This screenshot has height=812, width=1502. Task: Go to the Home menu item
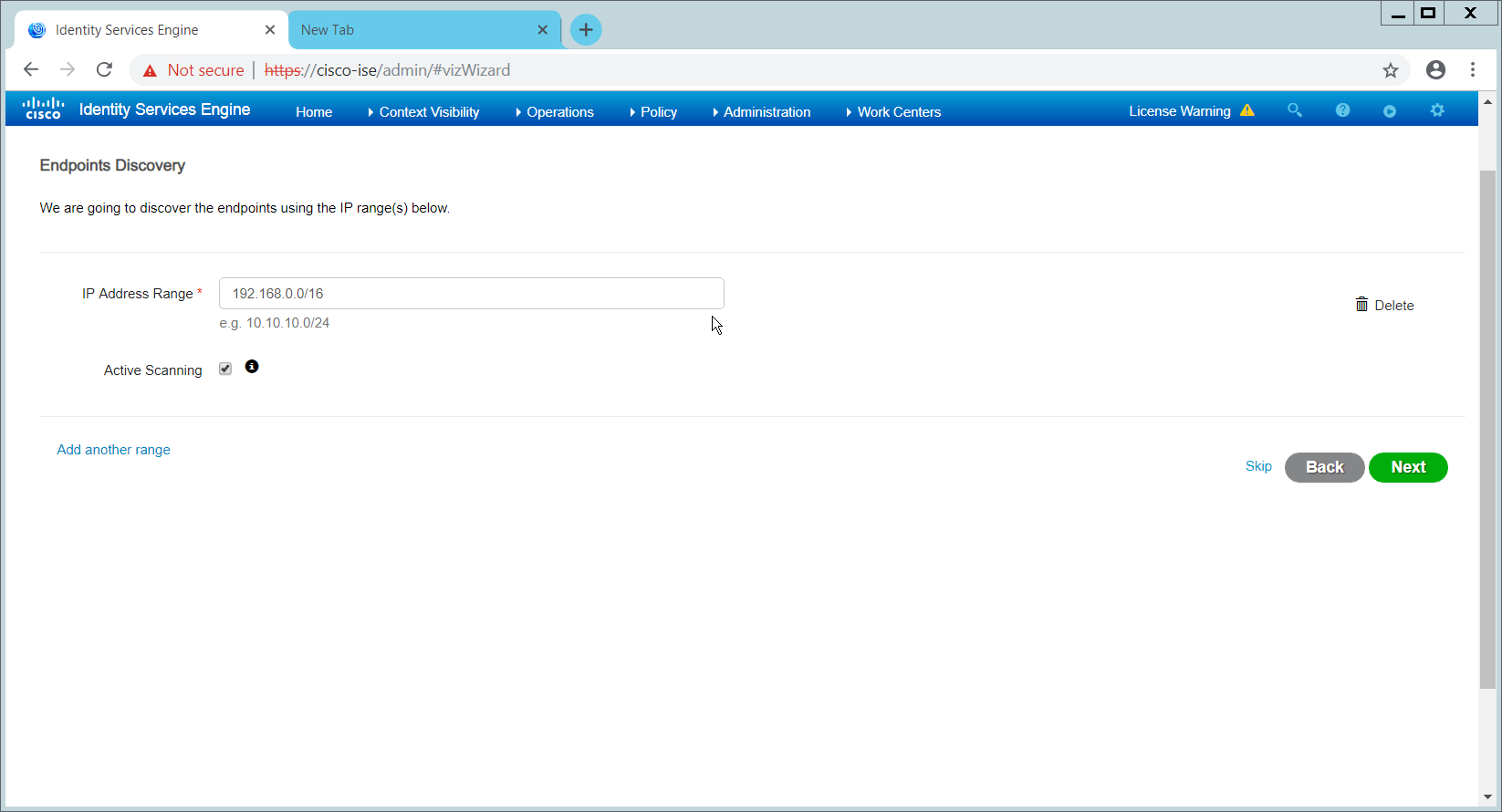(314, 112)
